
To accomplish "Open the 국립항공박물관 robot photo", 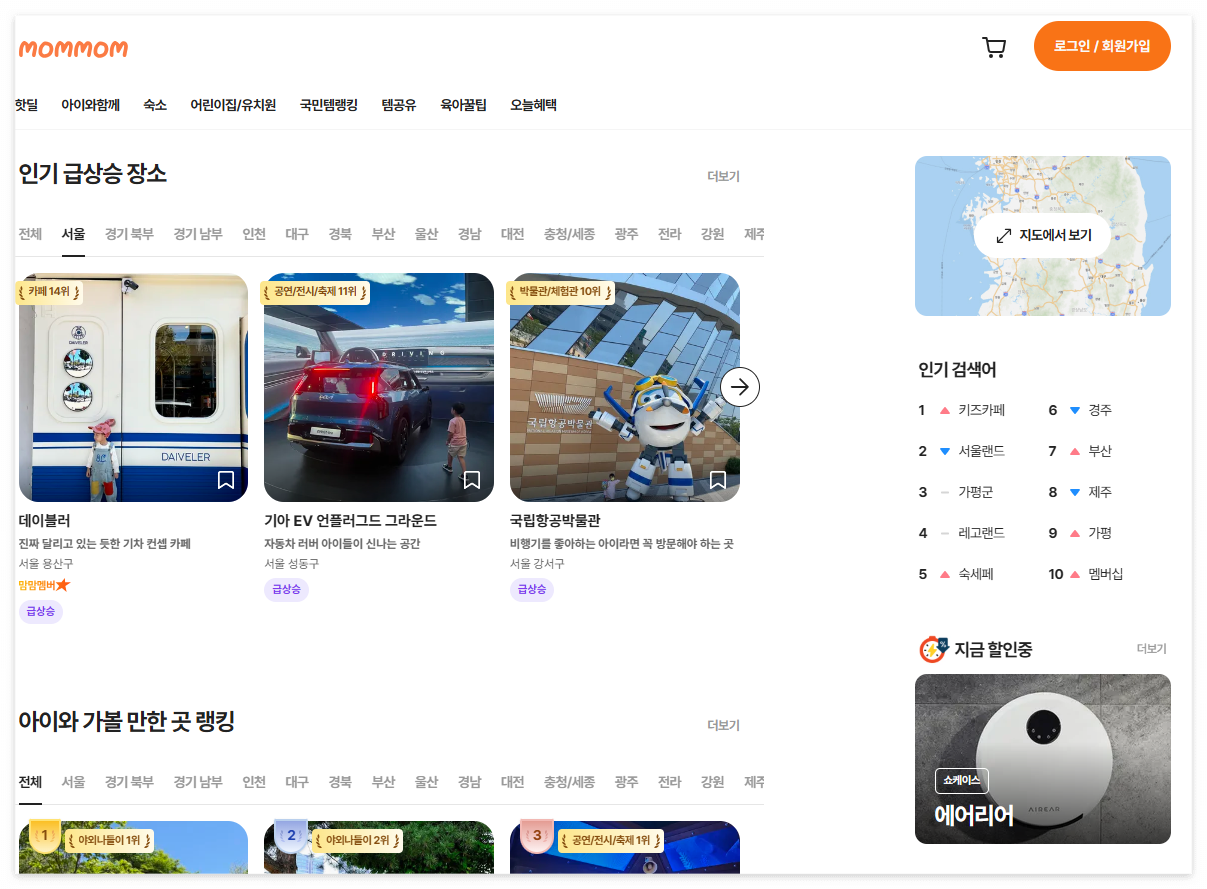I will click(x=625, y=387).
